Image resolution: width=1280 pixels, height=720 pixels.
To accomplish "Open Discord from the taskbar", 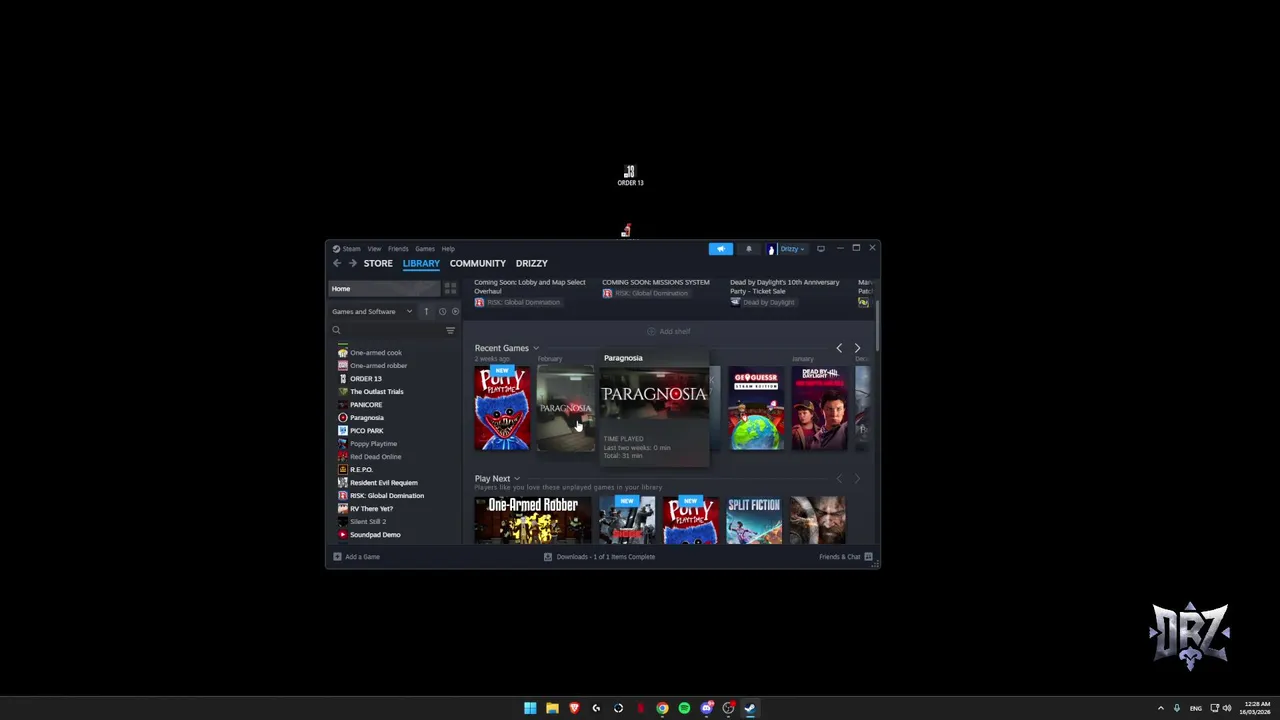I will click(707, 708).
